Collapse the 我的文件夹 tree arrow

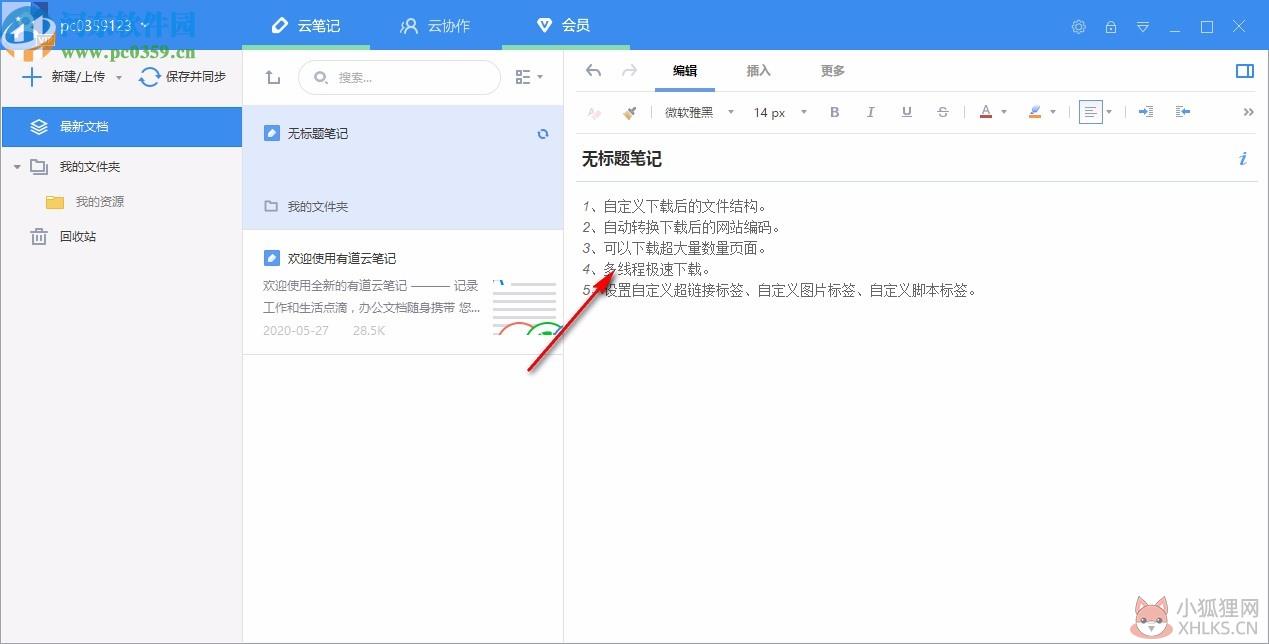click(17, 167)
